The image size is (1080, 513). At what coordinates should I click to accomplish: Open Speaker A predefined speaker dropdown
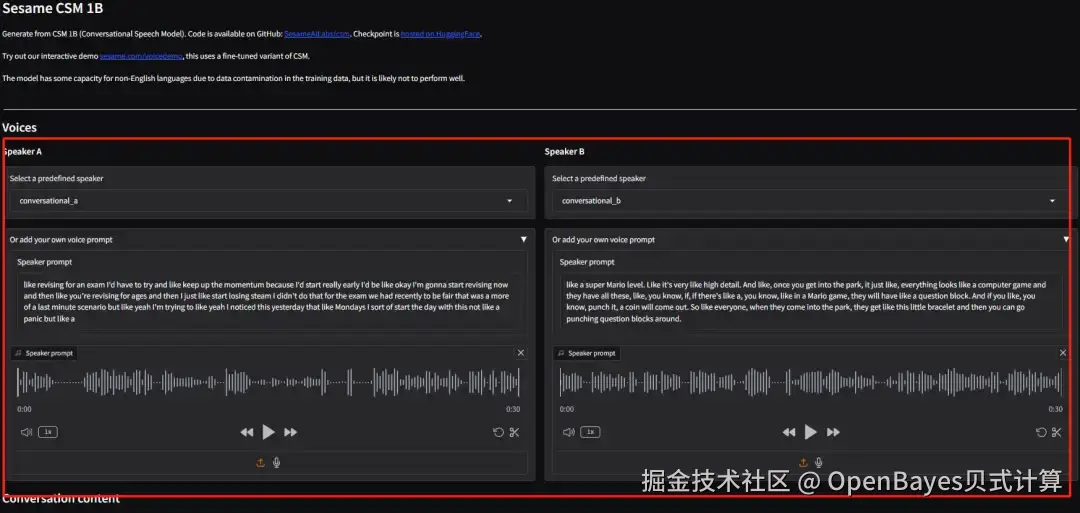click(x=269, y=201)
